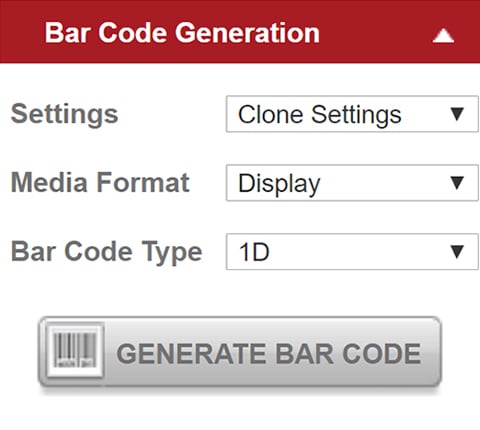Click the Display dropdown's black arrow
Image resolution: width=480 pixels, height=430 pixels.
pos(457,183)
